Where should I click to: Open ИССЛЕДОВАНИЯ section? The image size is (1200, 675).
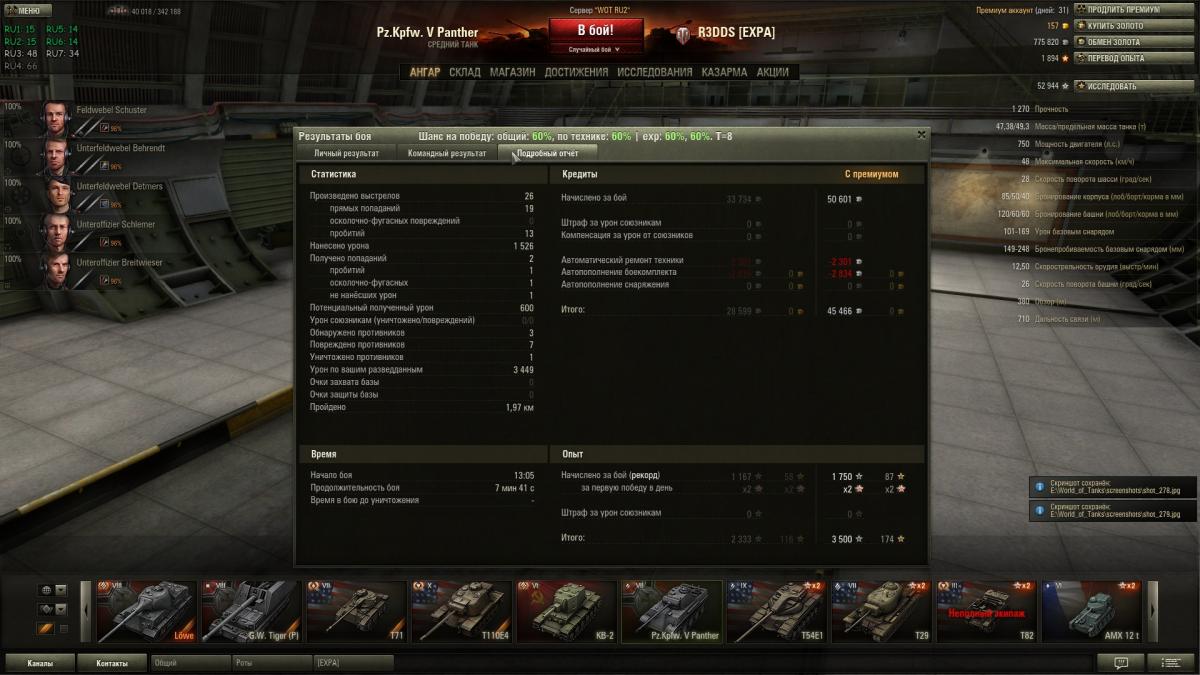click(654, 72)
